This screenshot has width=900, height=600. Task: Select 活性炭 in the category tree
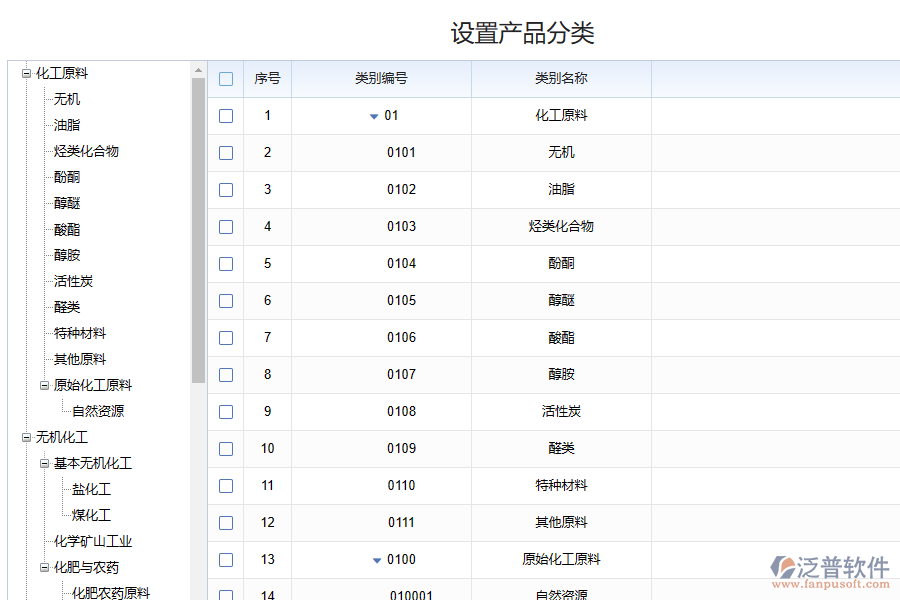(73, 281)
